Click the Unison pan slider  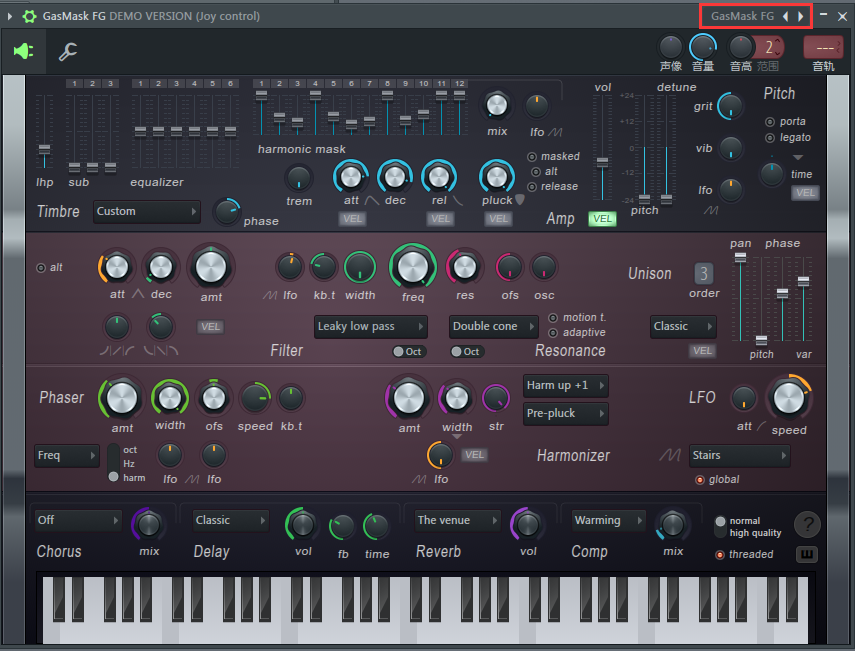(740, 298)
